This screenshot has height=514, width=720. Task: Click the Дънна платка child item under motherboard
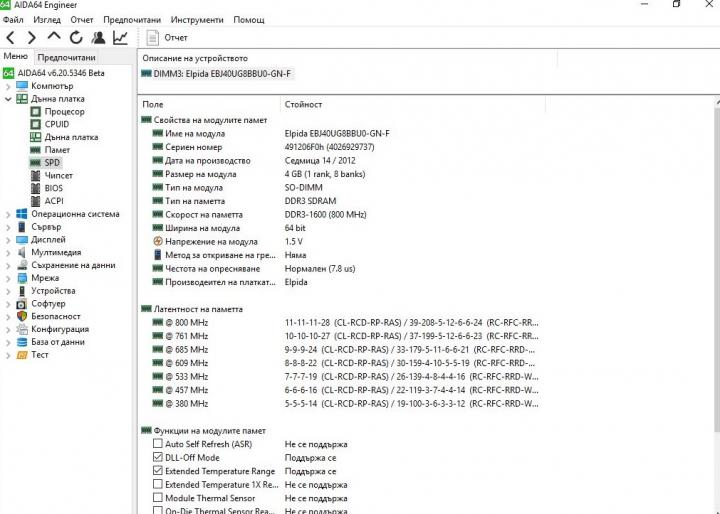71,137
